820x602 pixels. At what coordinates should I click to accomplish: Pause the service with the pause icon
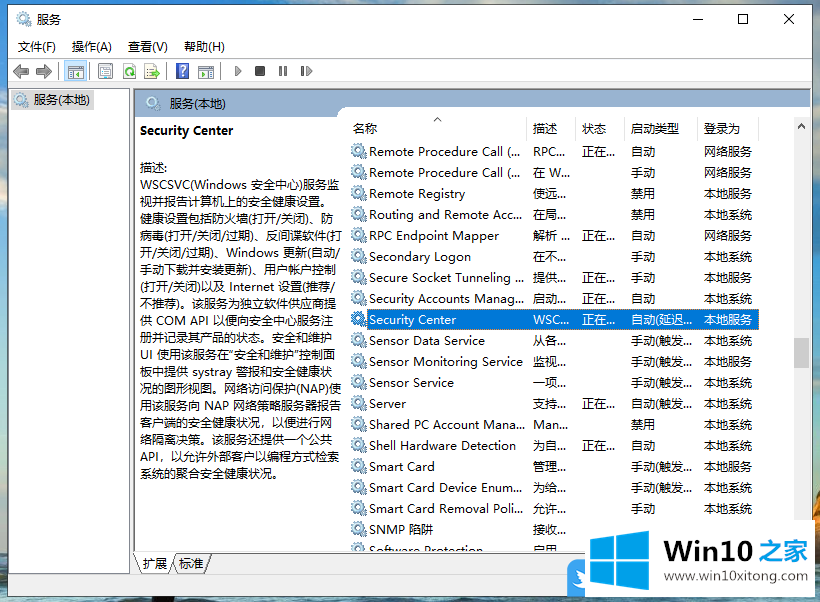(x=283, y=71)
